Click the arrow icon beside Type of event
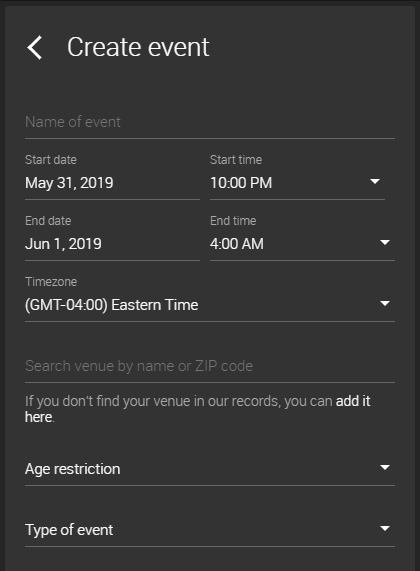 tap(385, 528)
